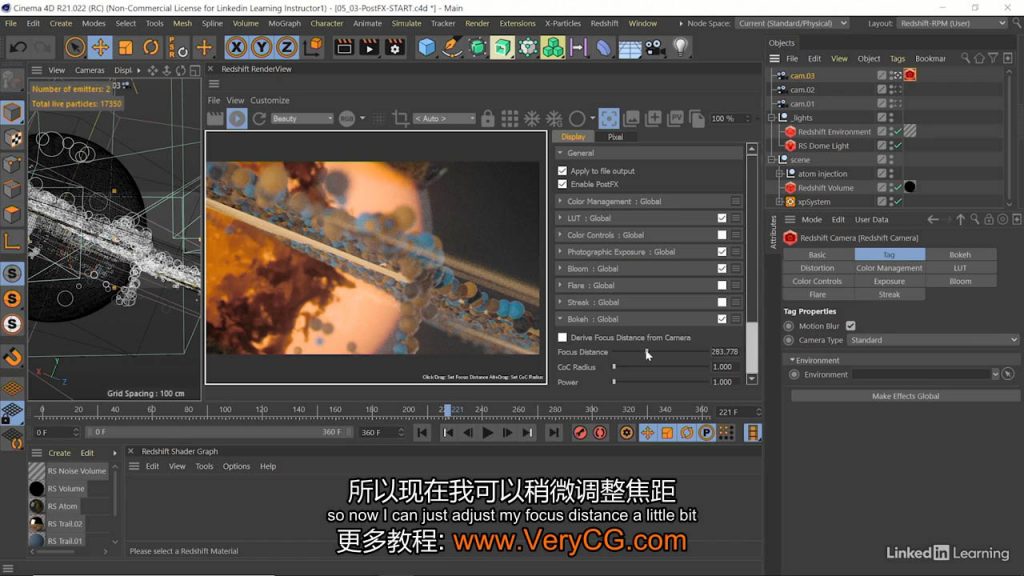
Task: Click Make Effects Global button
Action: coord(905,396)
